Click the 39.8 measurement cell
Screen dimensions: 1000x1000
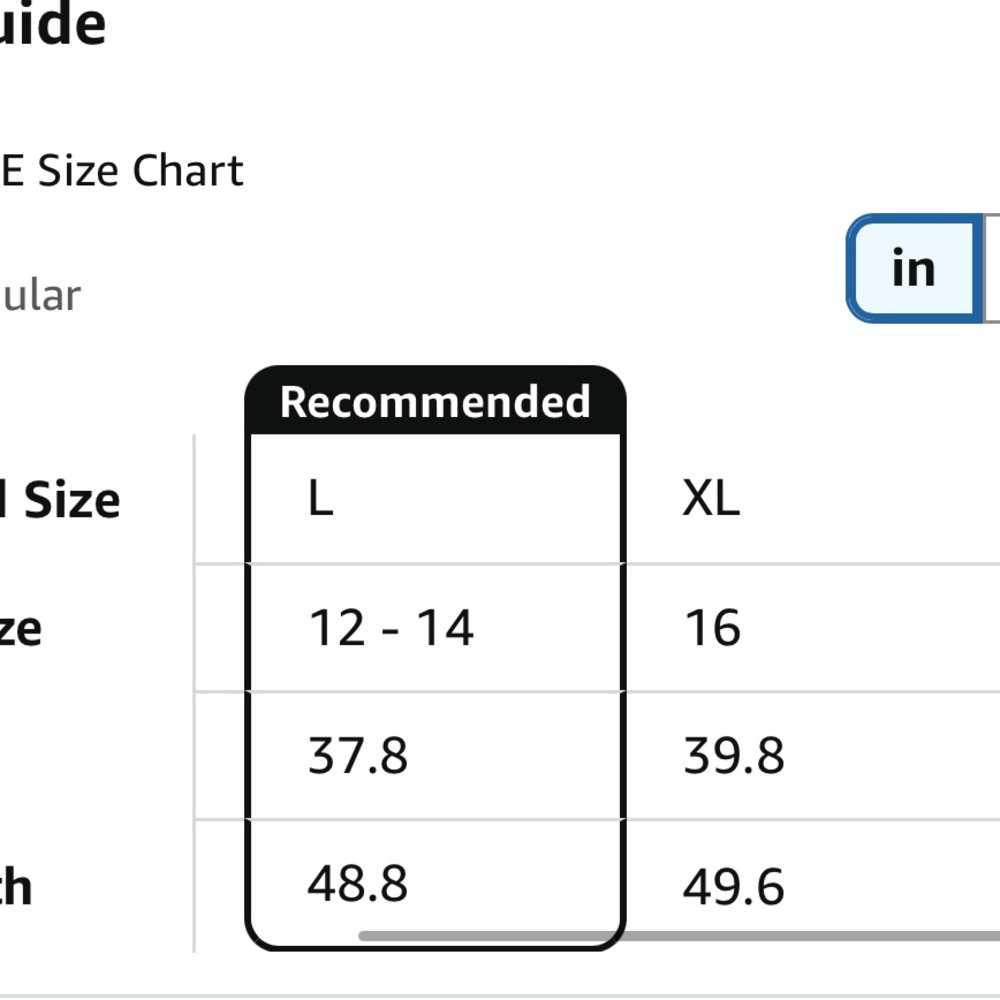(x=733, y=756)
